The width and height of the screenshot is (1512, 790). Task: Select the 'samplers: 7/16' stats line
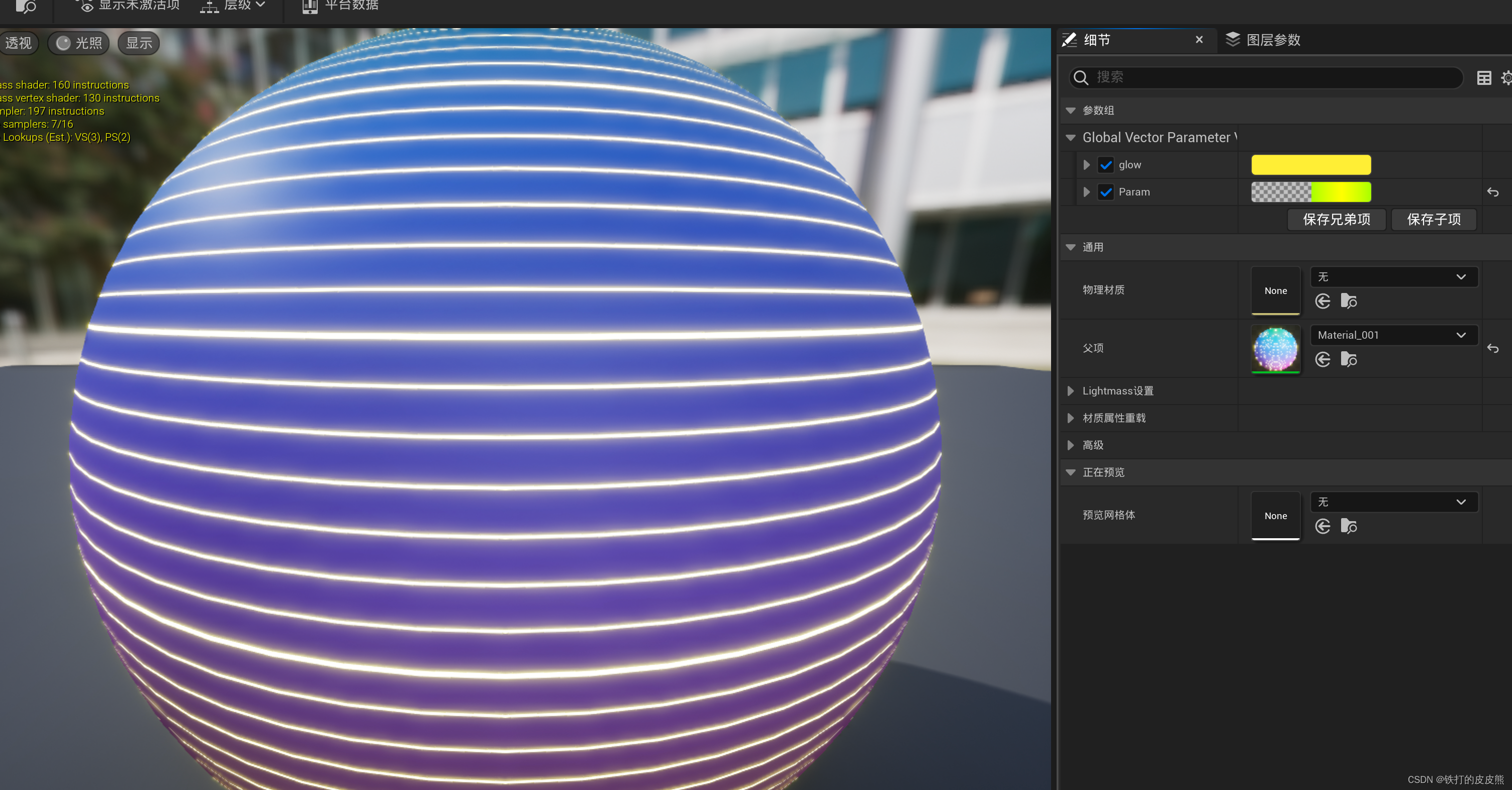click(x=37, y=125)
